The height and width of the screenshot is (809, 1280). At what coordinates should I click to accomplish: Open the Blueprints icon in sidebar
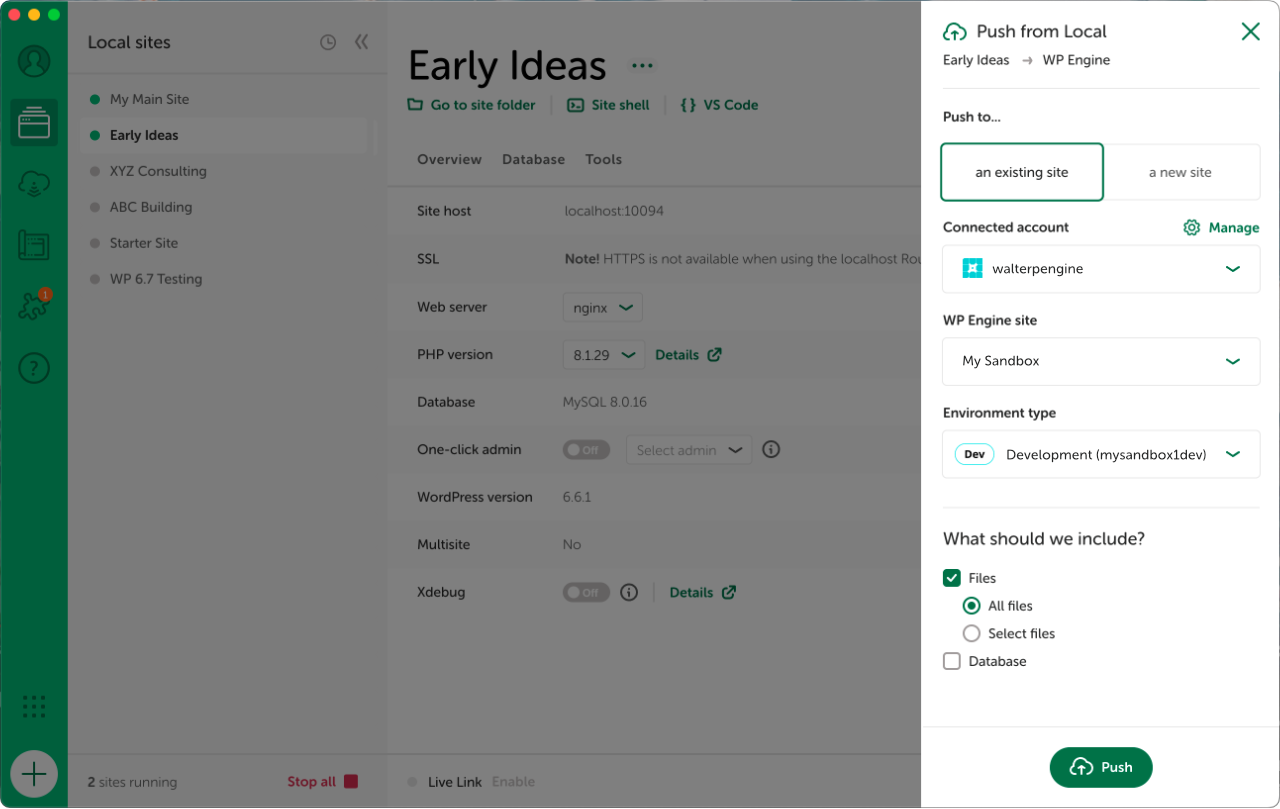(x=34, y=245)
